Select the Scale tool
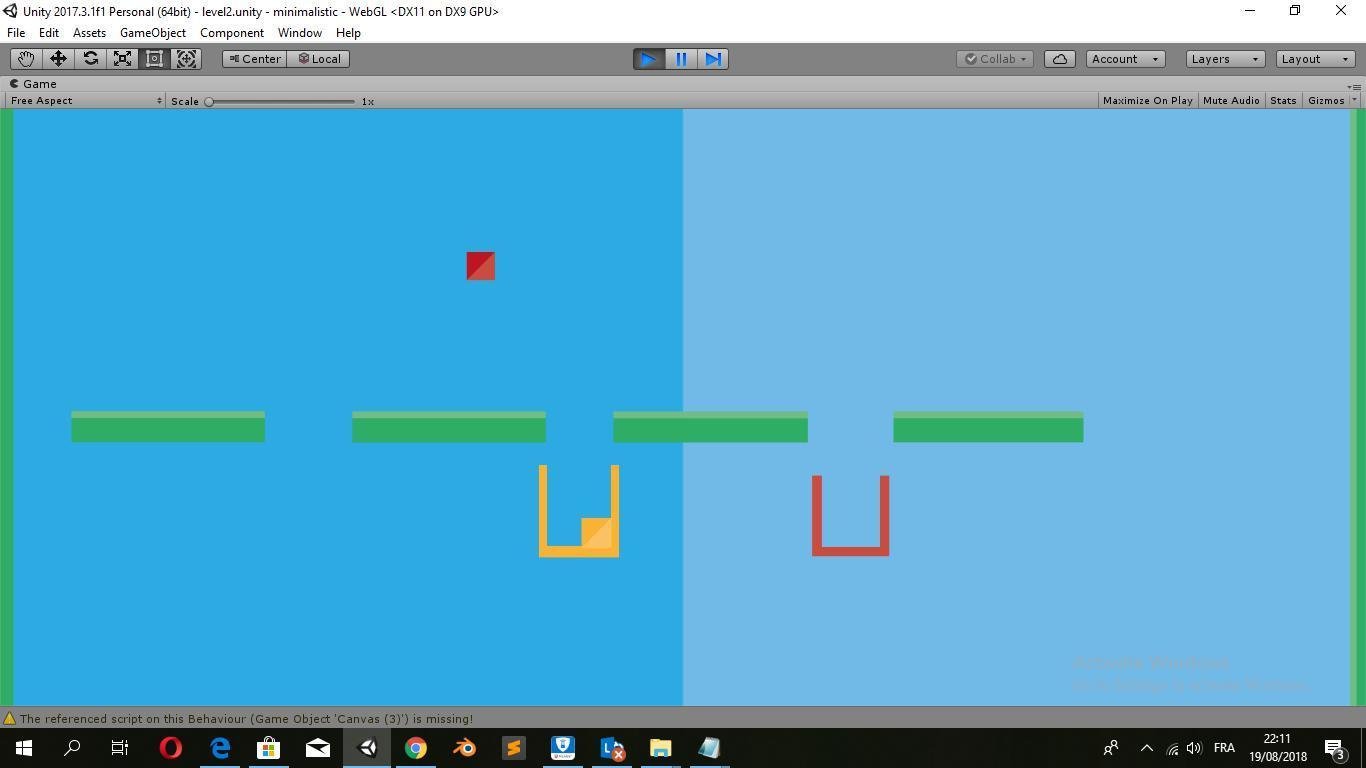1366x768 pixels. pos(122,58)
